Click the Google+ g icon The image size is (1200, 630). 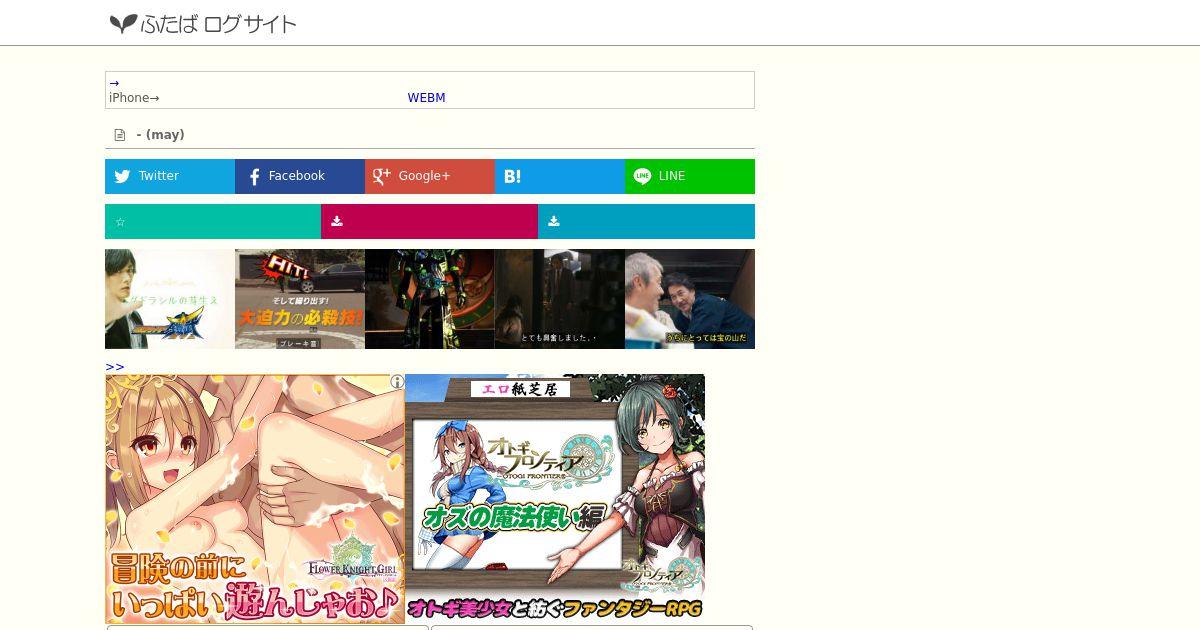(x=381, y=176)
